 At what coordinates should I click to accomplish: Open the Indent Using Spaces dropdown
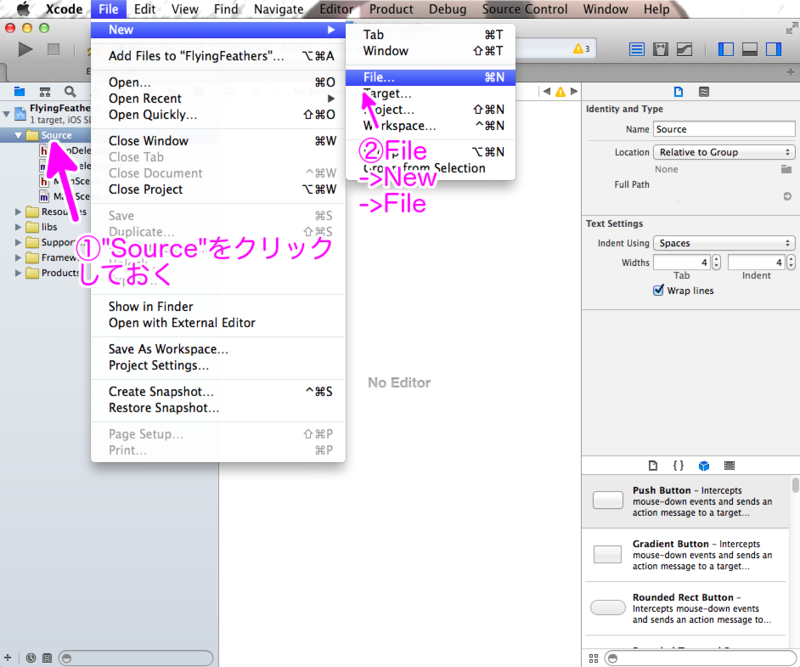(x=723, y=243)
